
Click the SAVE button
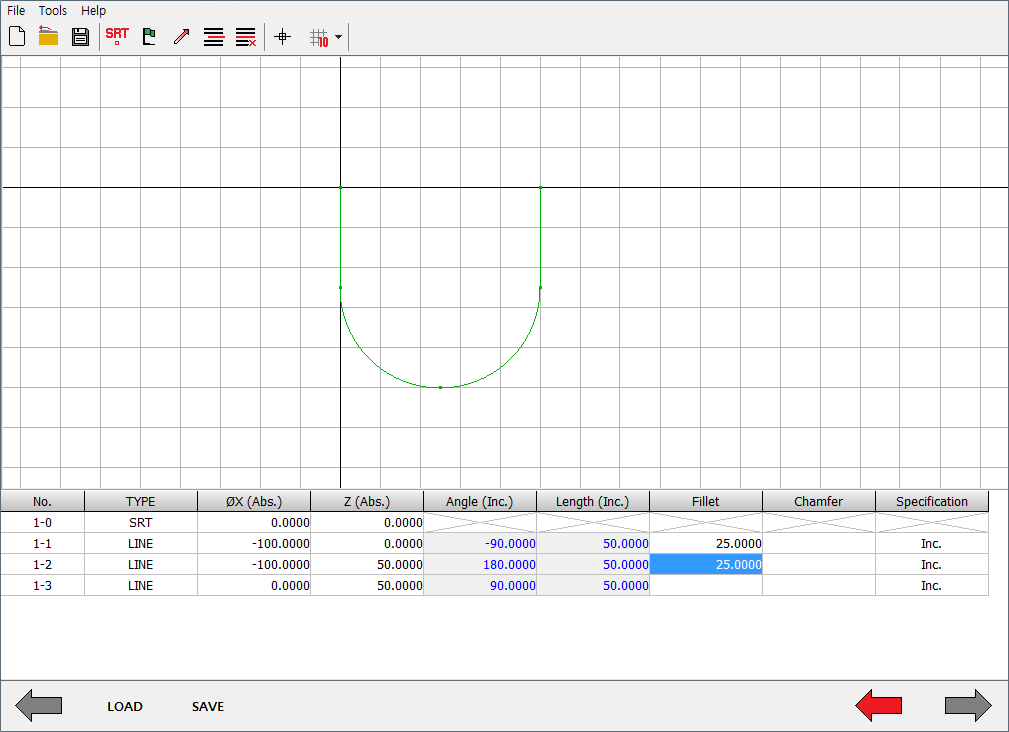208,706
